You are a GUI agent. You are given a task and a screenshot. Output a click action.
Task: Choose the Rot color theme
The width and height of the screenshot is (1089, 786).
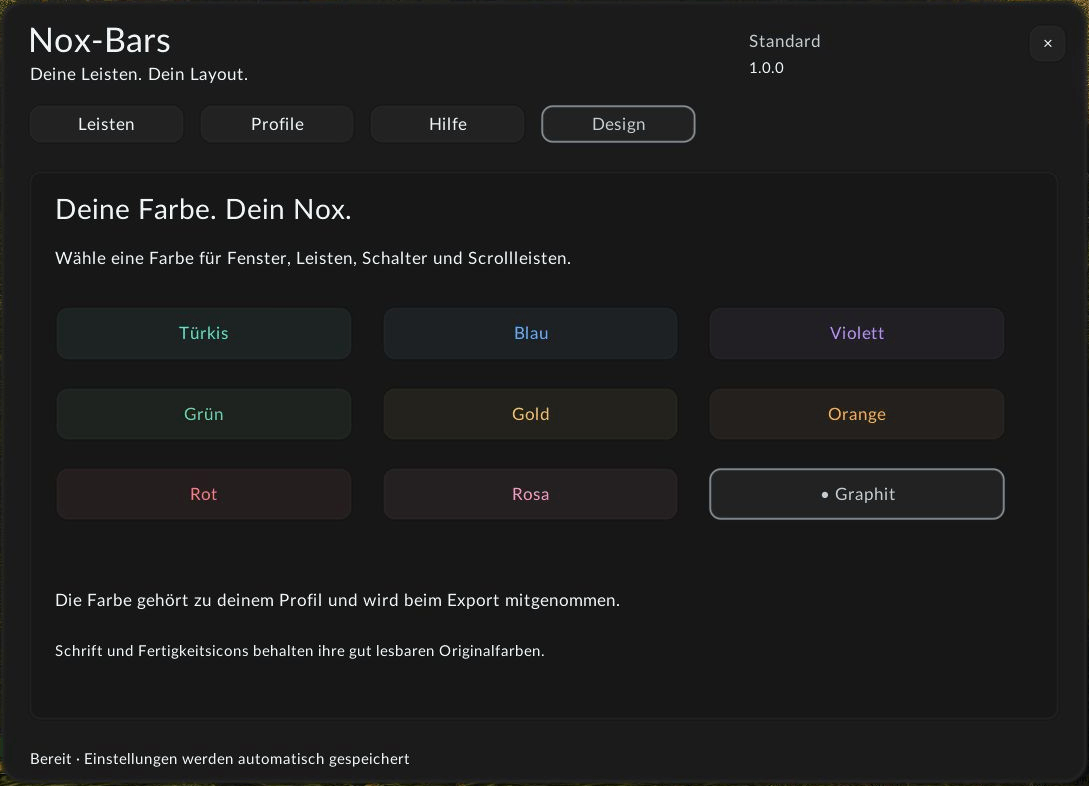(203, 494)
